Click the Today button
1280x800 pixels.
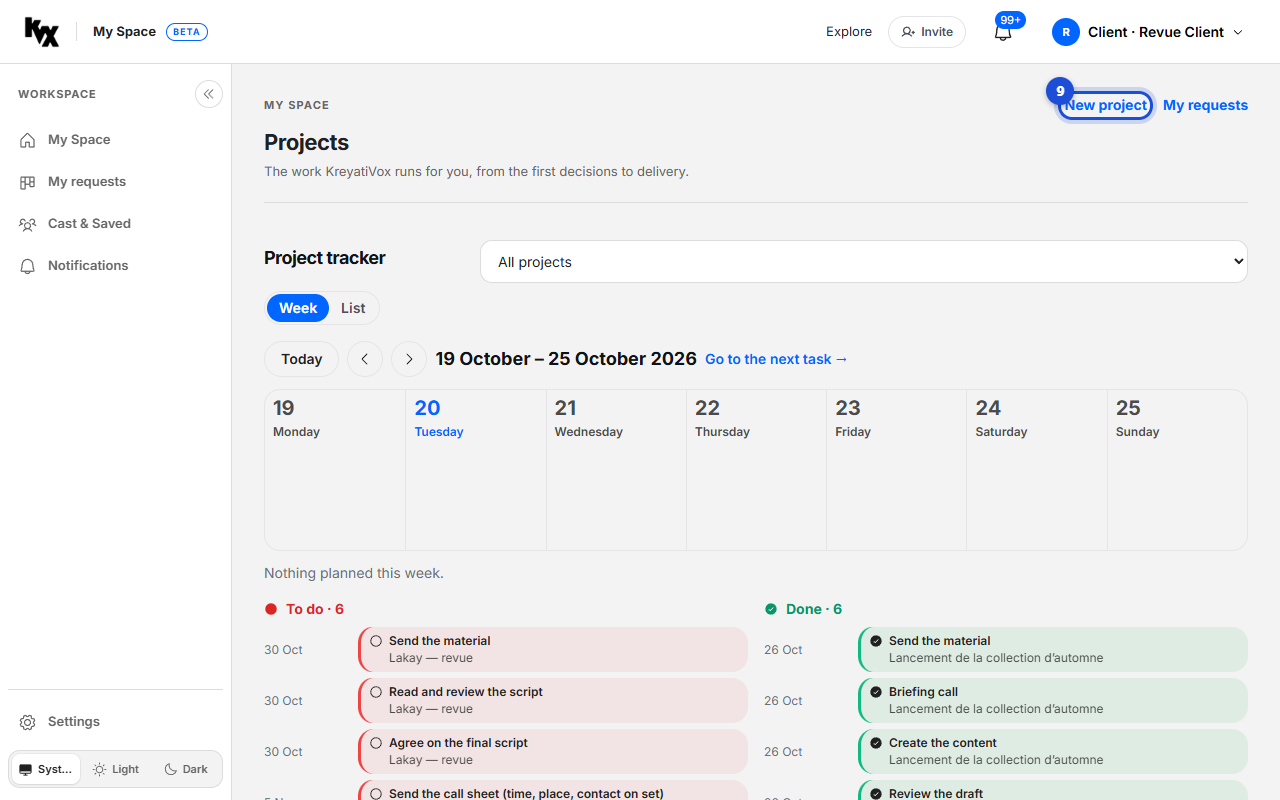tap(302, 359)
